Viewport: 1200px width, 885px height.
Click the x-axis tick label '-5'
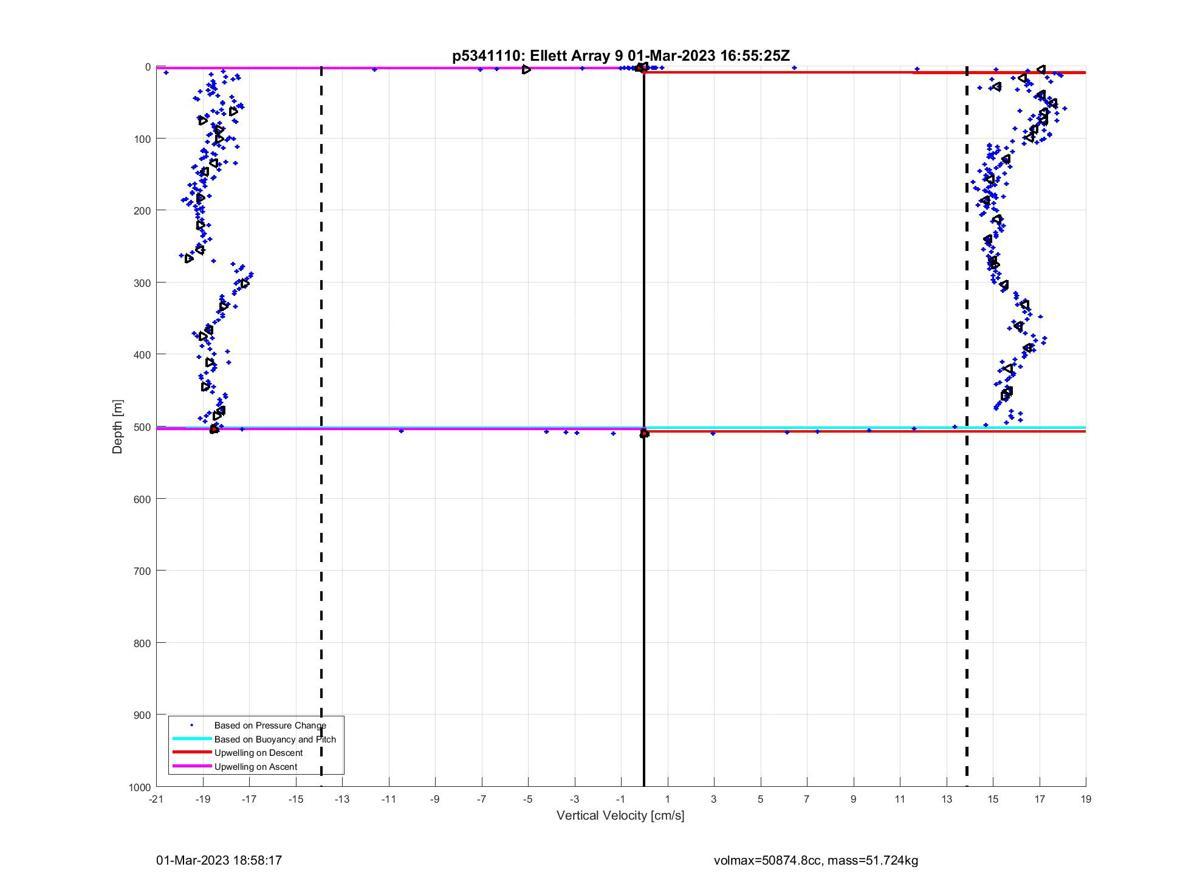pos(528,799)
